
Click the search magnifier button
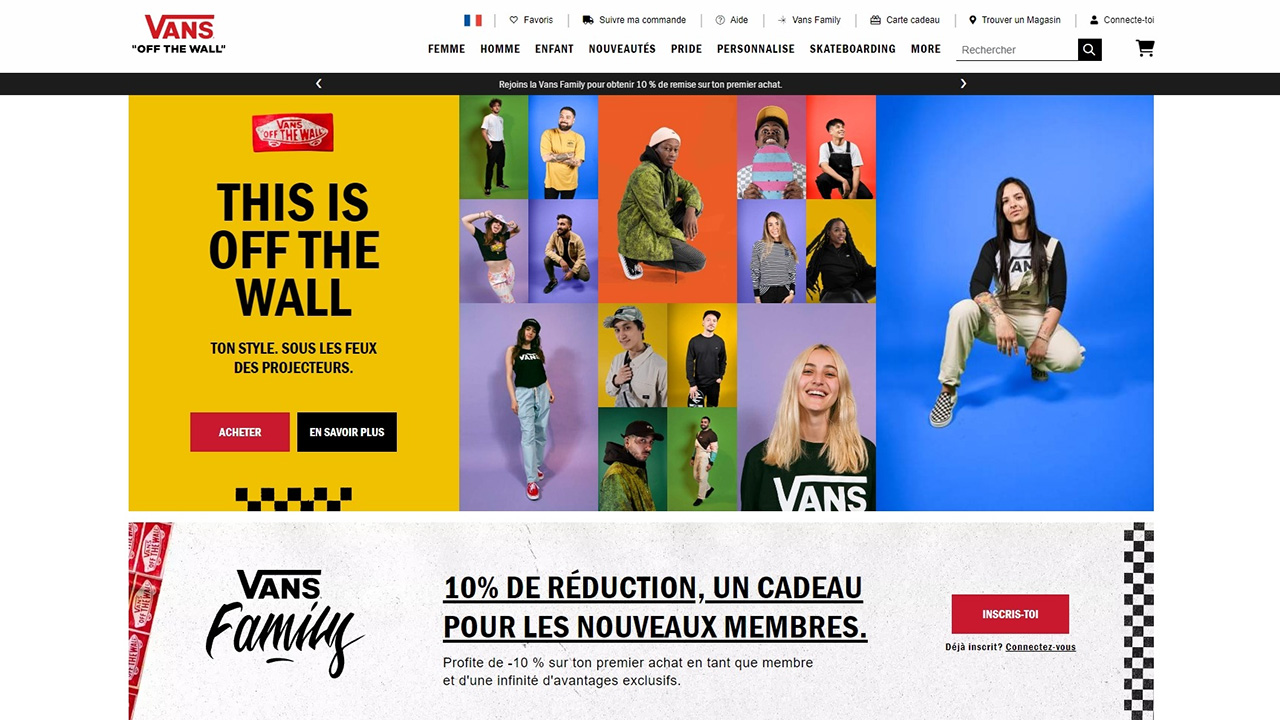(x=1090, y=49)
